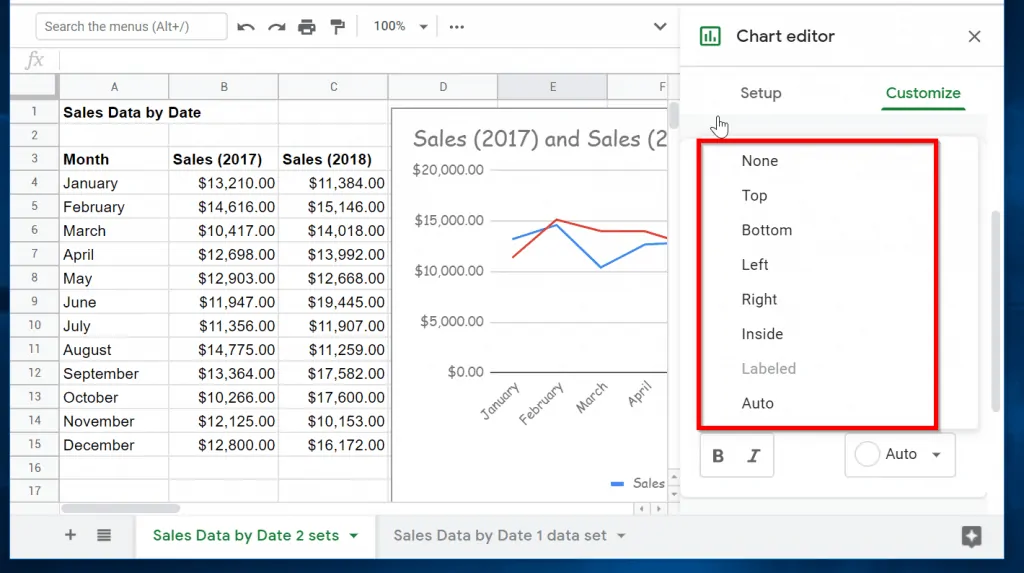
Task: Click the Explore icon at bottom right
Action: (x=971, y=536)
